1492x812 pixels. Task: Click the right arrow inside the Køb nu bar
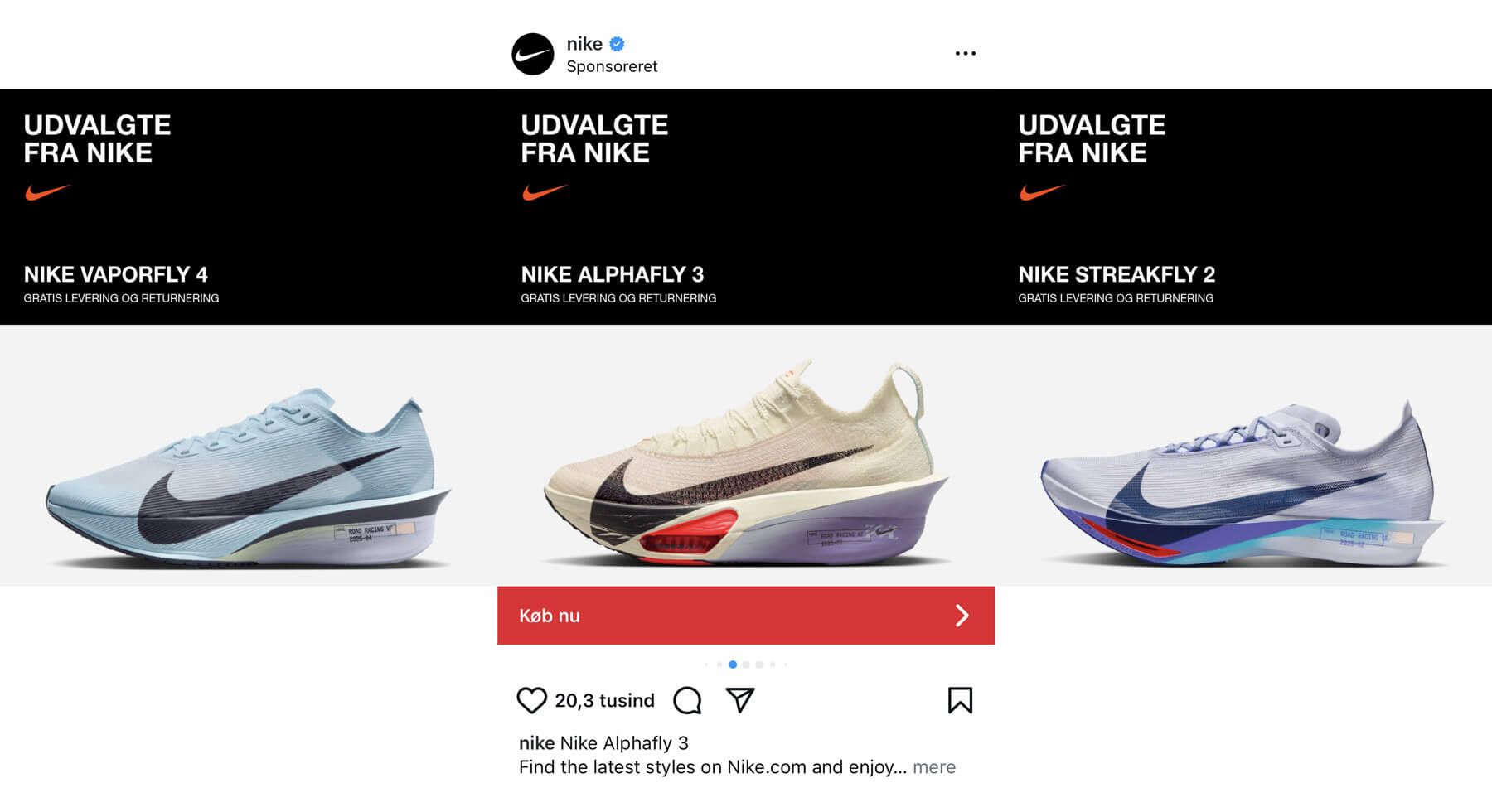(962, 615)
